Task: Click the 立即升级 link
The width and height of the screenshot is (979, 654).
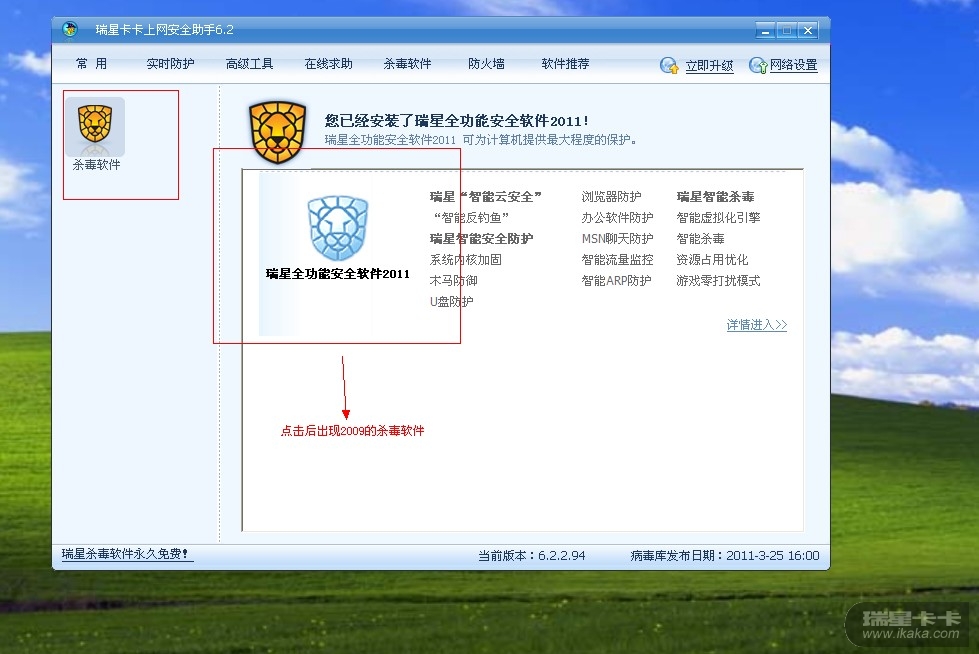Action: (x=709, y=66)
